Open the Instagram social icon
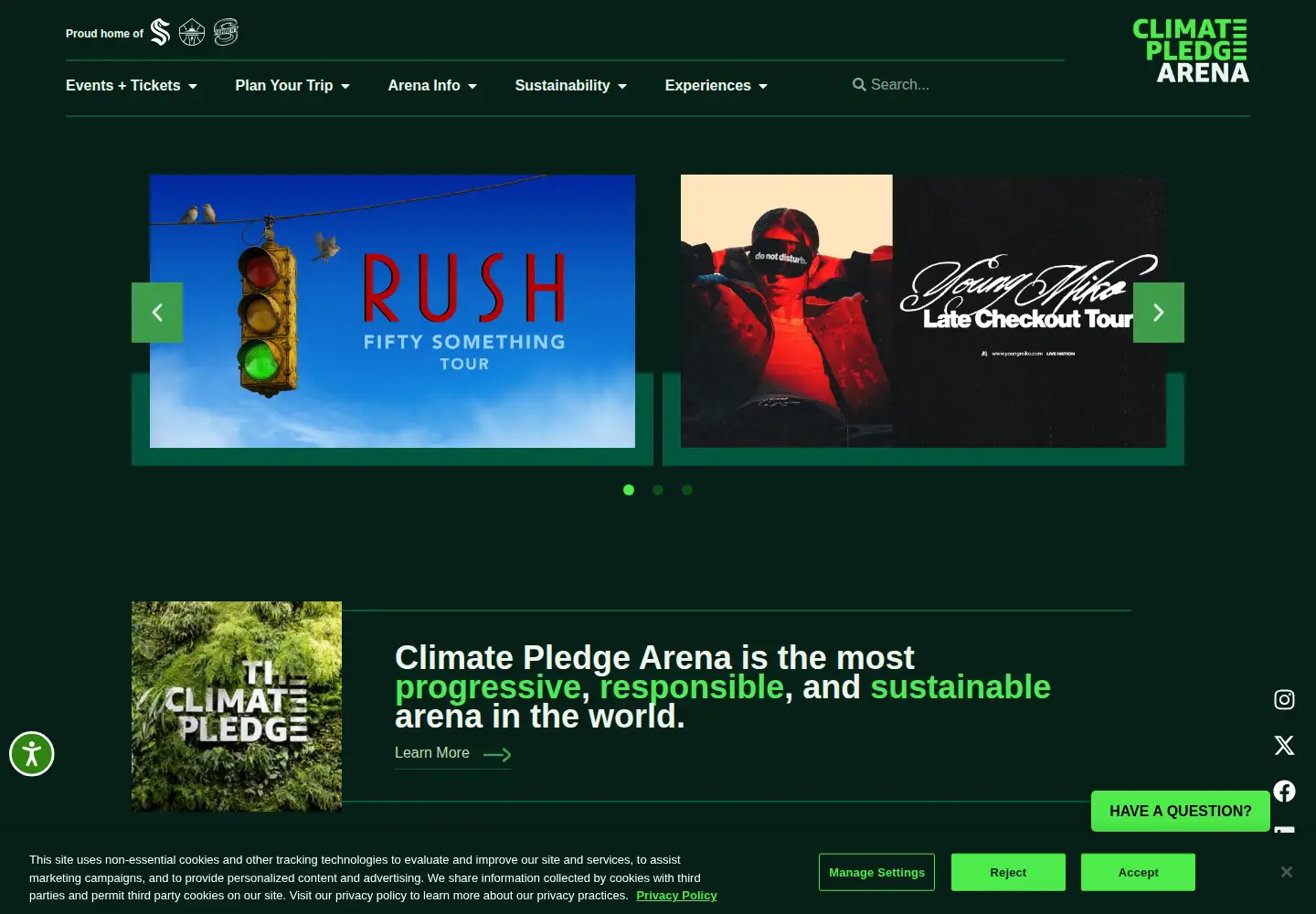The height and width of the screenshot is (914, 1316). pyautogui.click(x=1284, y=699)
